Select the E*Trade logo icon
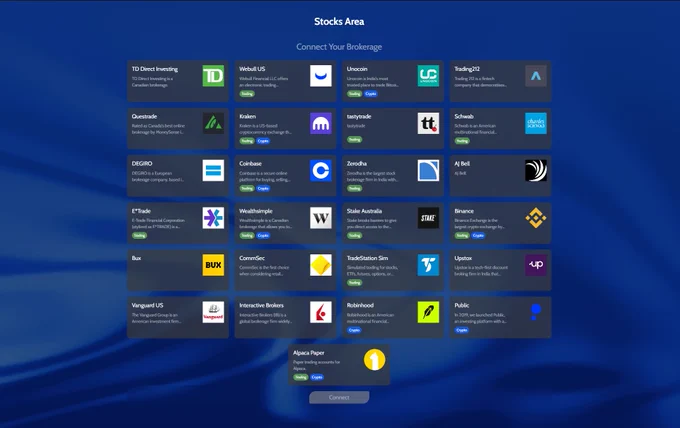This screenshot has width=680, height=428. pyautogui.click(x=213, y=218)
